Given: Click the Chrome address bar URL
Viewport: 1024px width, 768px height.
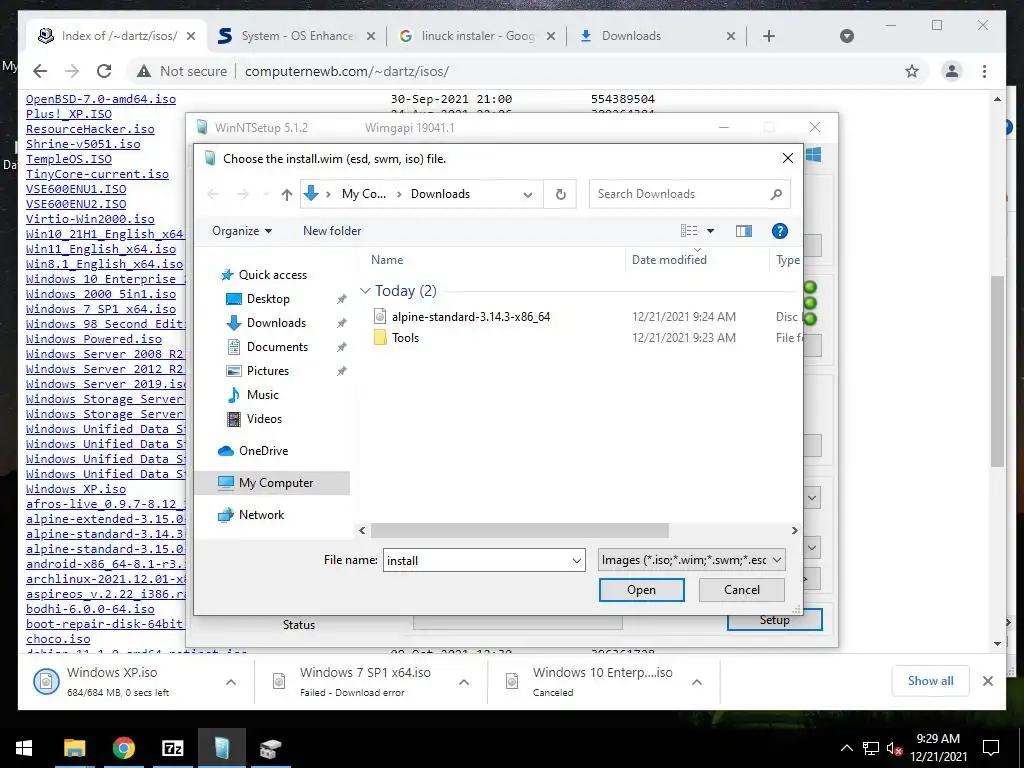Looking at the screenshot, I should pos(347,71).
